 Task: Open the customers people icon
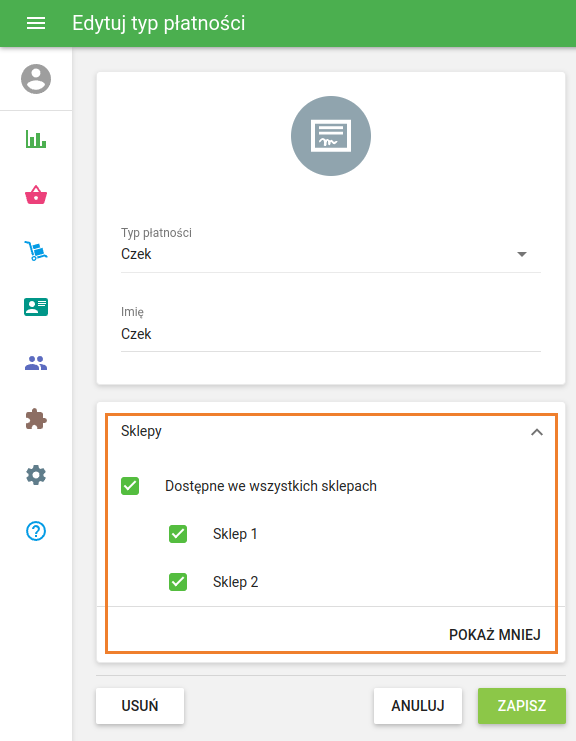tap(36, 363)
